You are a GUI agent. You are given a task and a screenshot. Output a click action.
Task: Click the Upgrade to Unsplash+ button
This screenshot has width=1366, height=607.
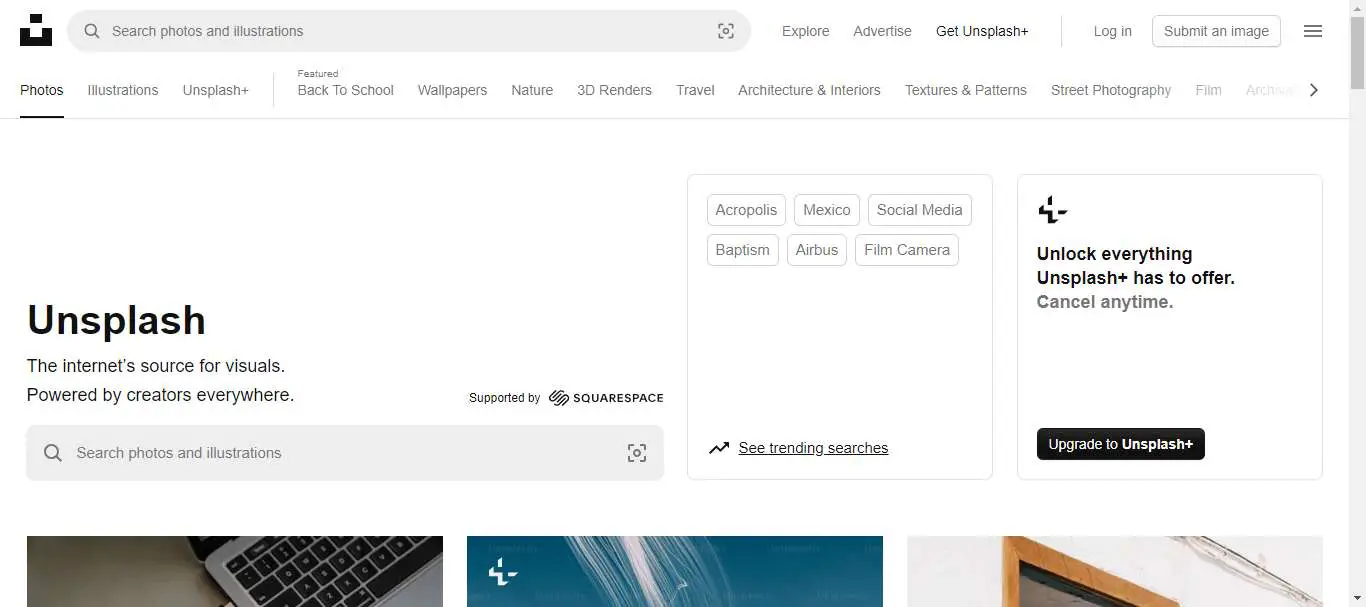[1121, 444]
